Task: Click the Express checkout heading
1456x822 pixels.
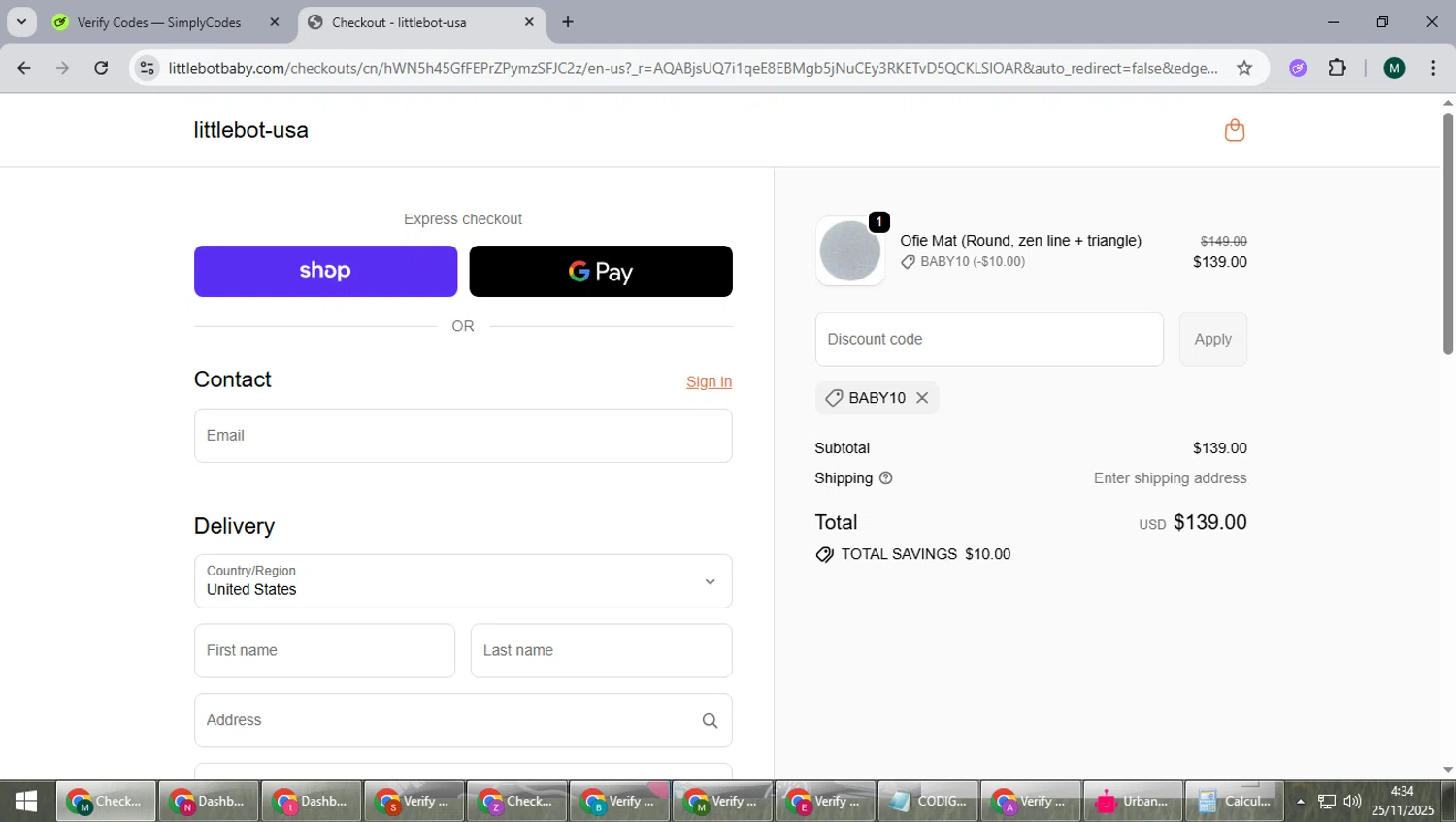Action: coord(463,219)
